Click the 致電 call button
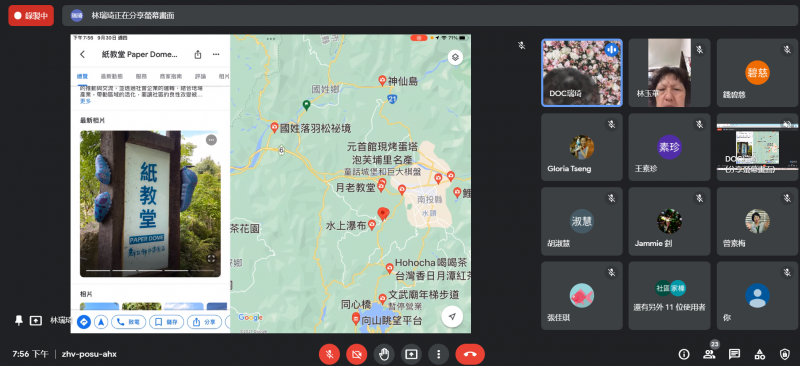The height and width of the screenshot is (366, 800). (129, 322)
